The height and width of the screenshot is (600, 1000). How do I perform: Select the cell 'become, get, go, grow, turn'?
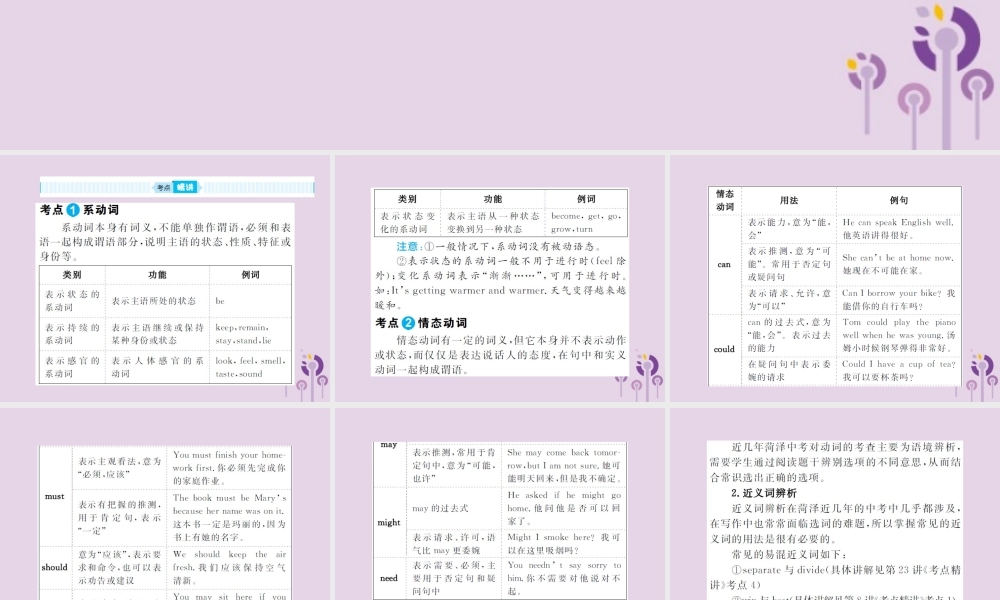point(586,223)
